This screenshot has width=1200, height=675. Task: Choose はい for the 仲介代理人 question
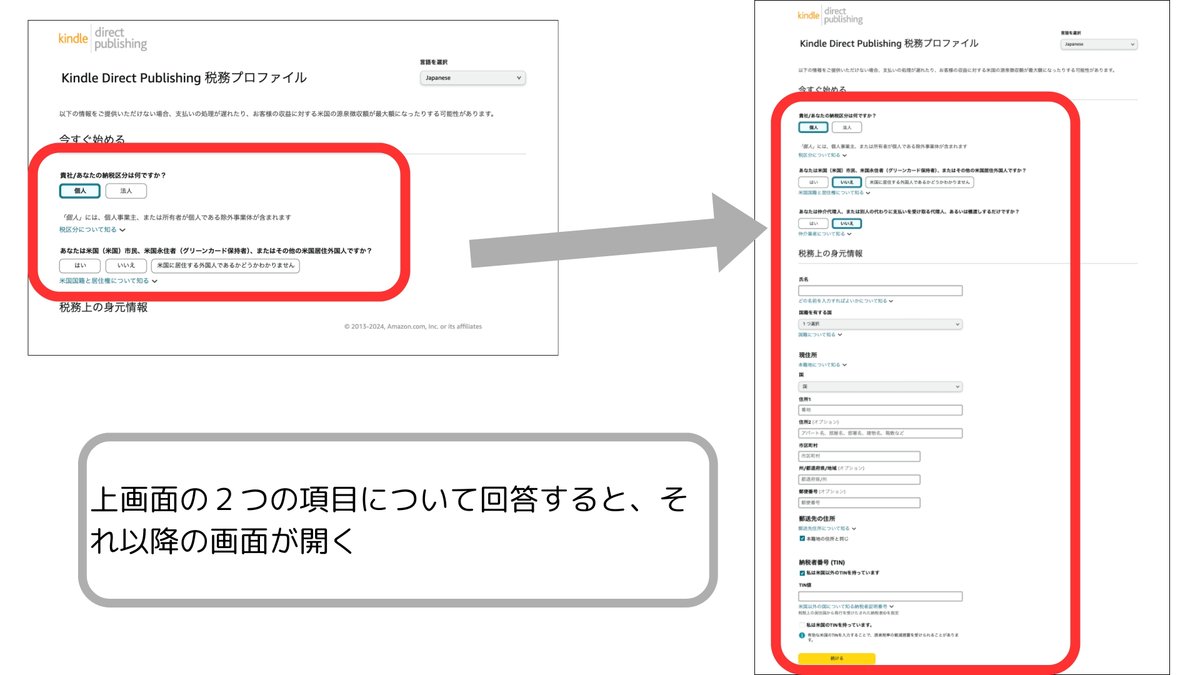(x=813, y=223)
